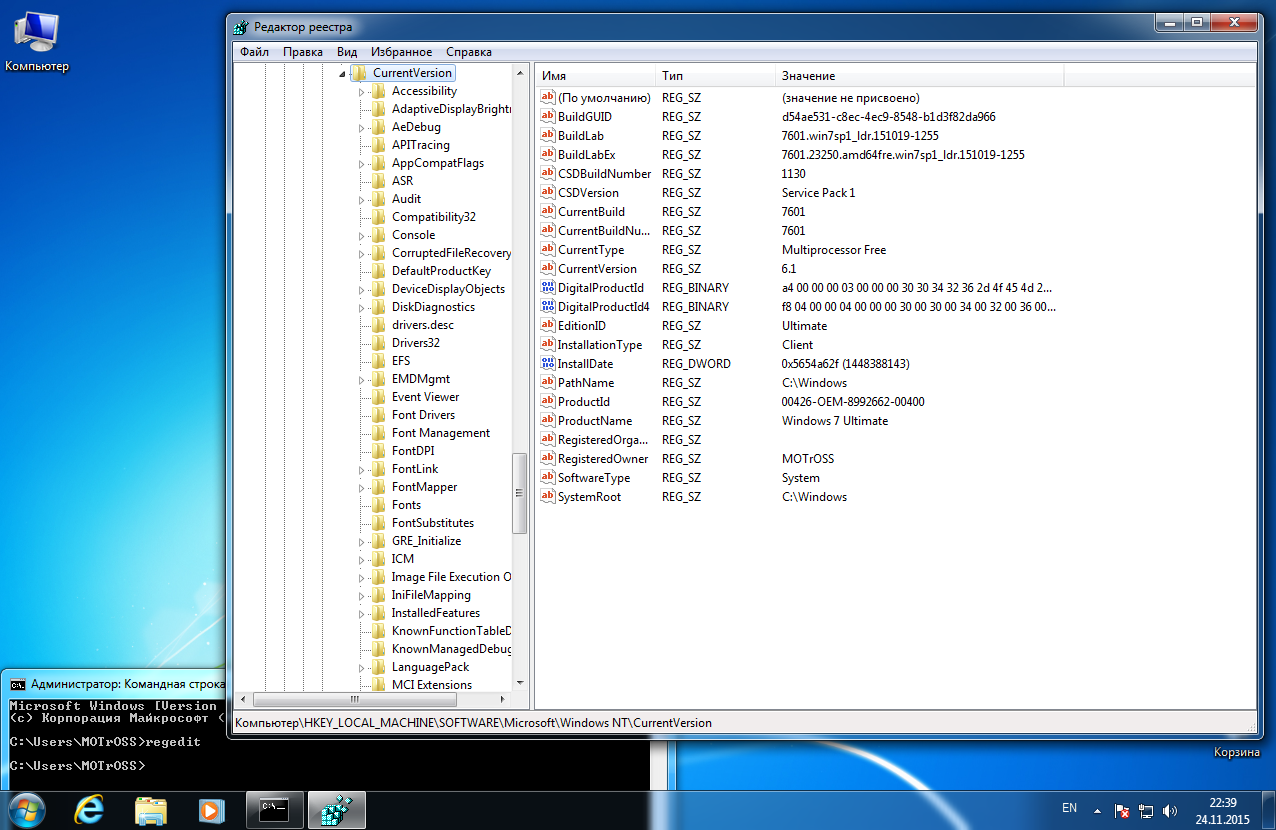Select the ProductId value name

tap(583, 402)
